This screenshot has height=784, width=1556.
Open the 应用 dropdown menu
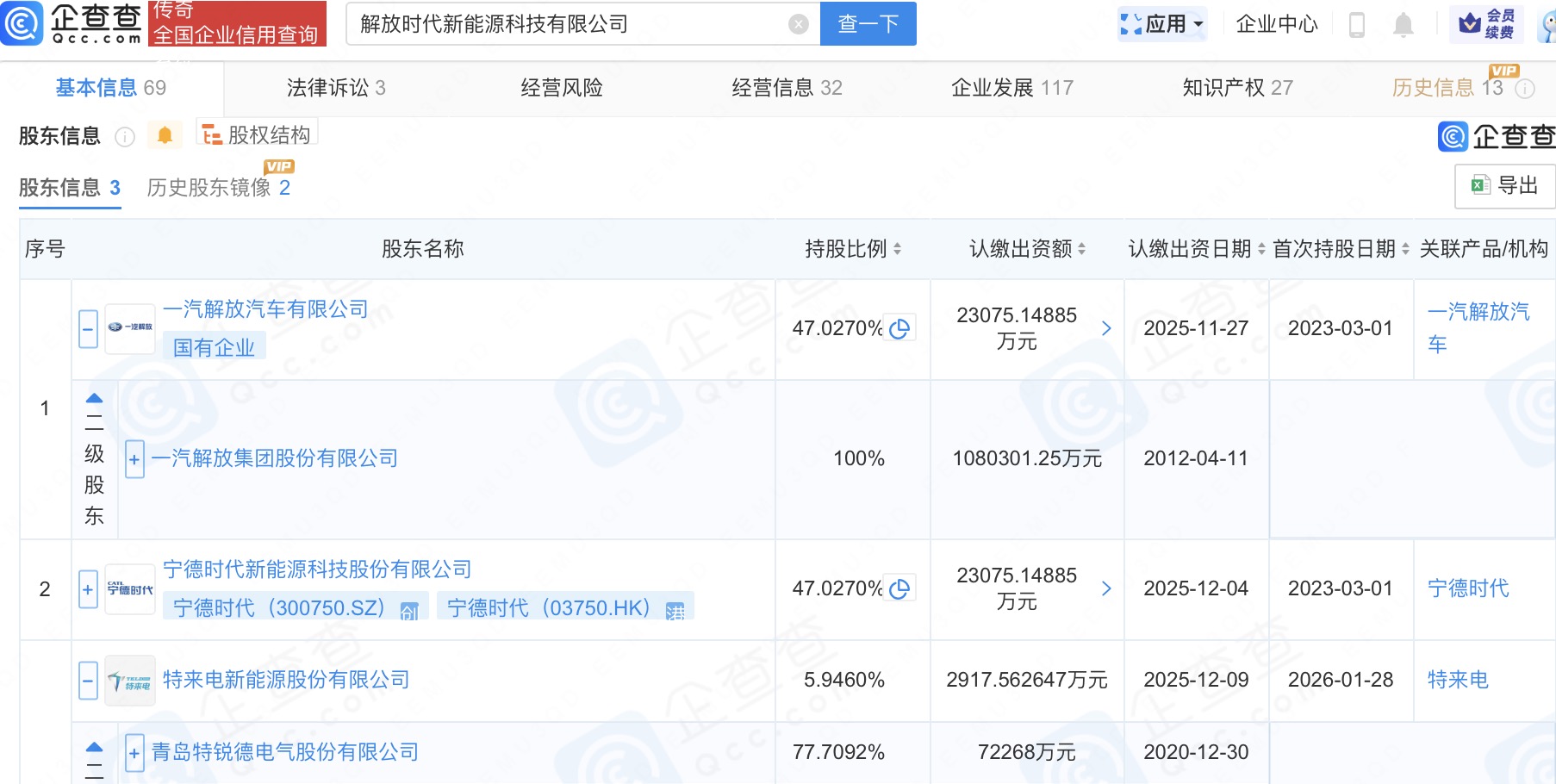pos(1163,24)
